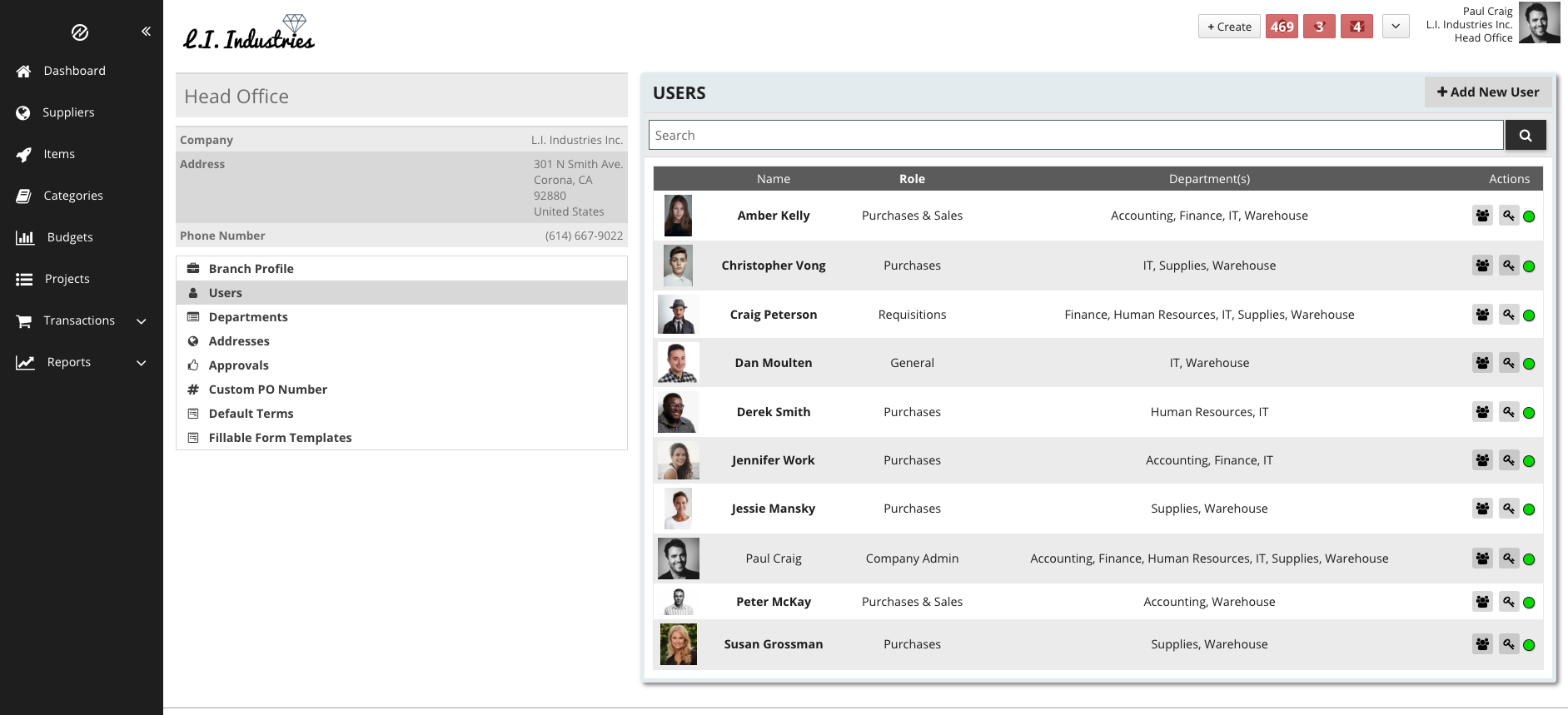1568x715 pixels.
Task: Open Addresses in branch menu
Action: pos(401,341)
